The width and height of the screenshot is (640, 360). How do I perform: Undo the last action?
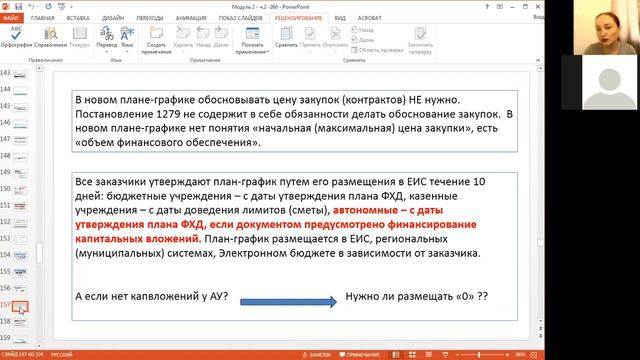click(31, 7)
